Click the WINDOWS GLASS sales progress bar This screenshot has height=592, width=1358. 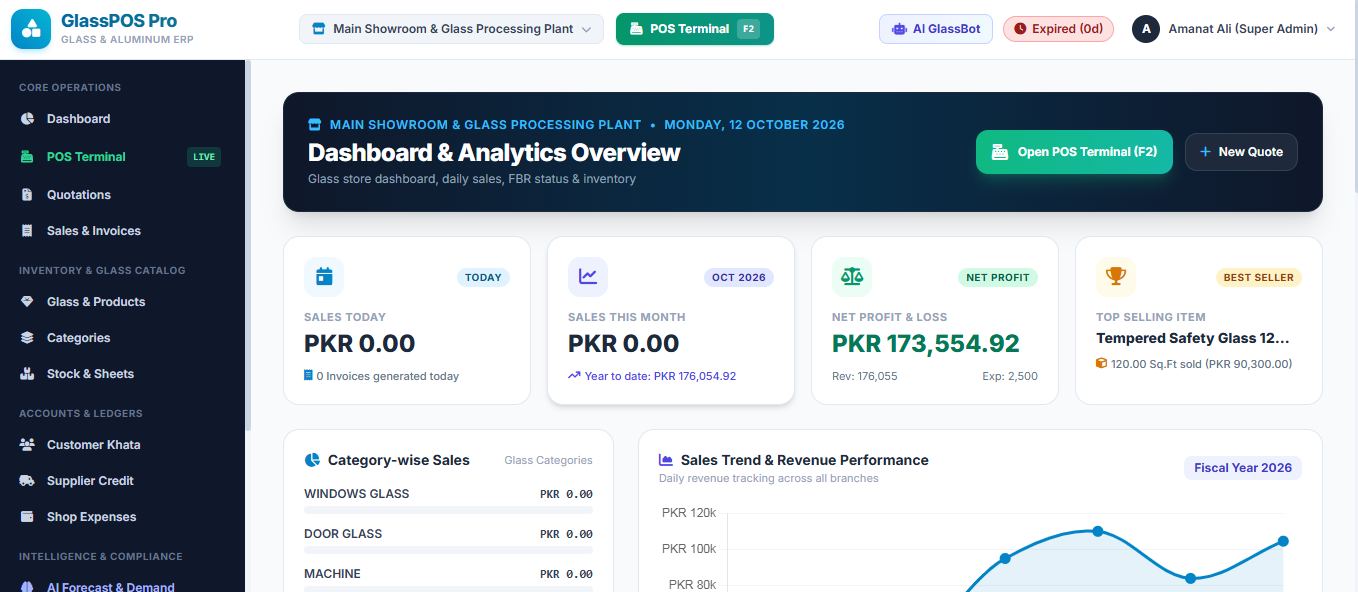(448, 510)
